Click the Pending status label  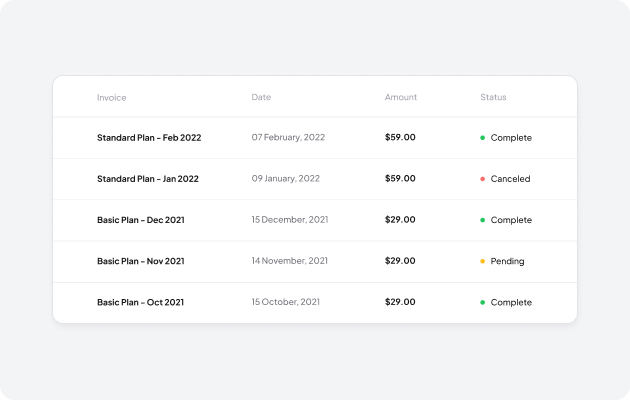pos(507,261)
